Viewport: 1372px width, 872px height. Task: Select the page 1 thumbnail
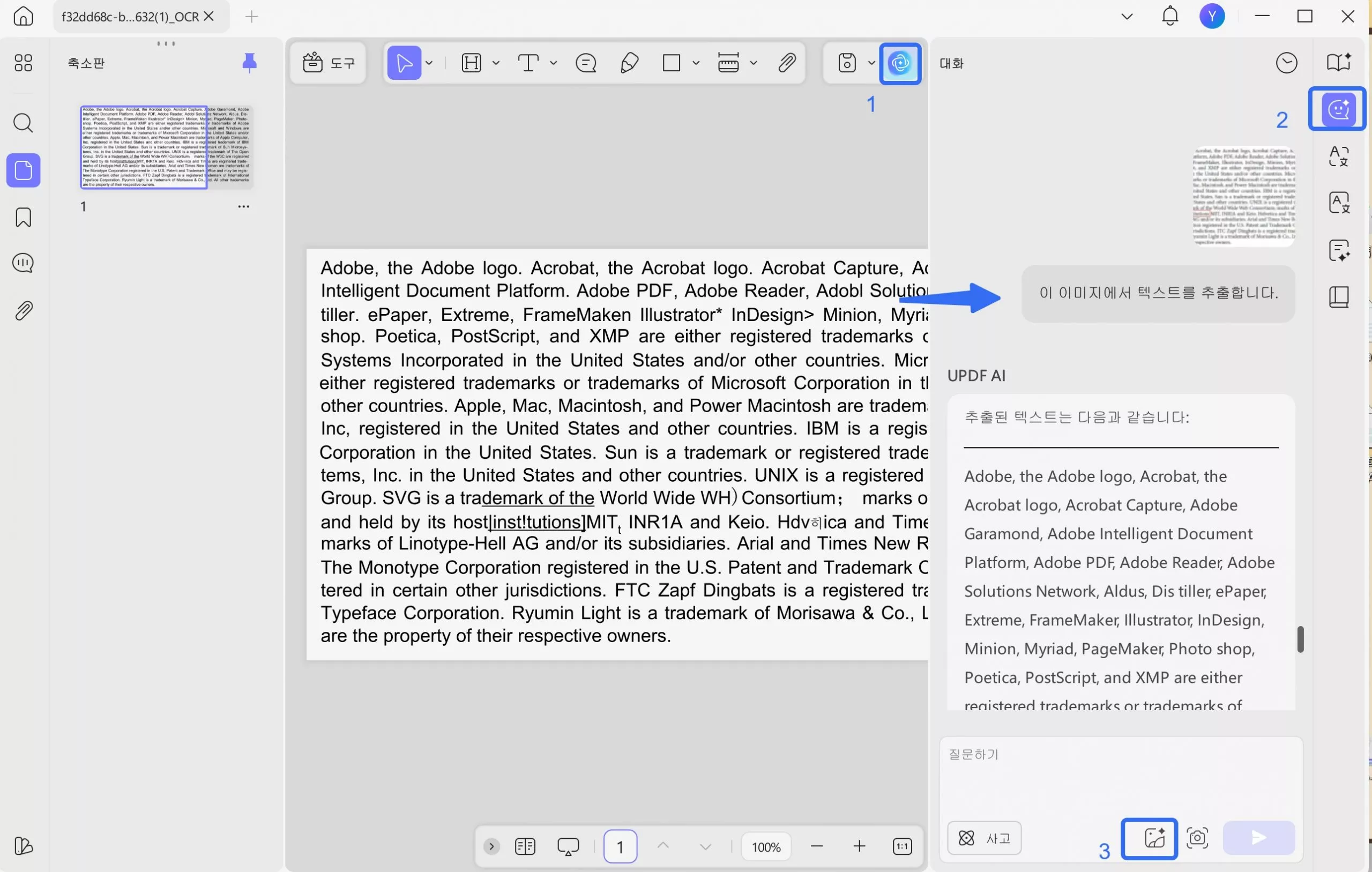tap(166, 147)
